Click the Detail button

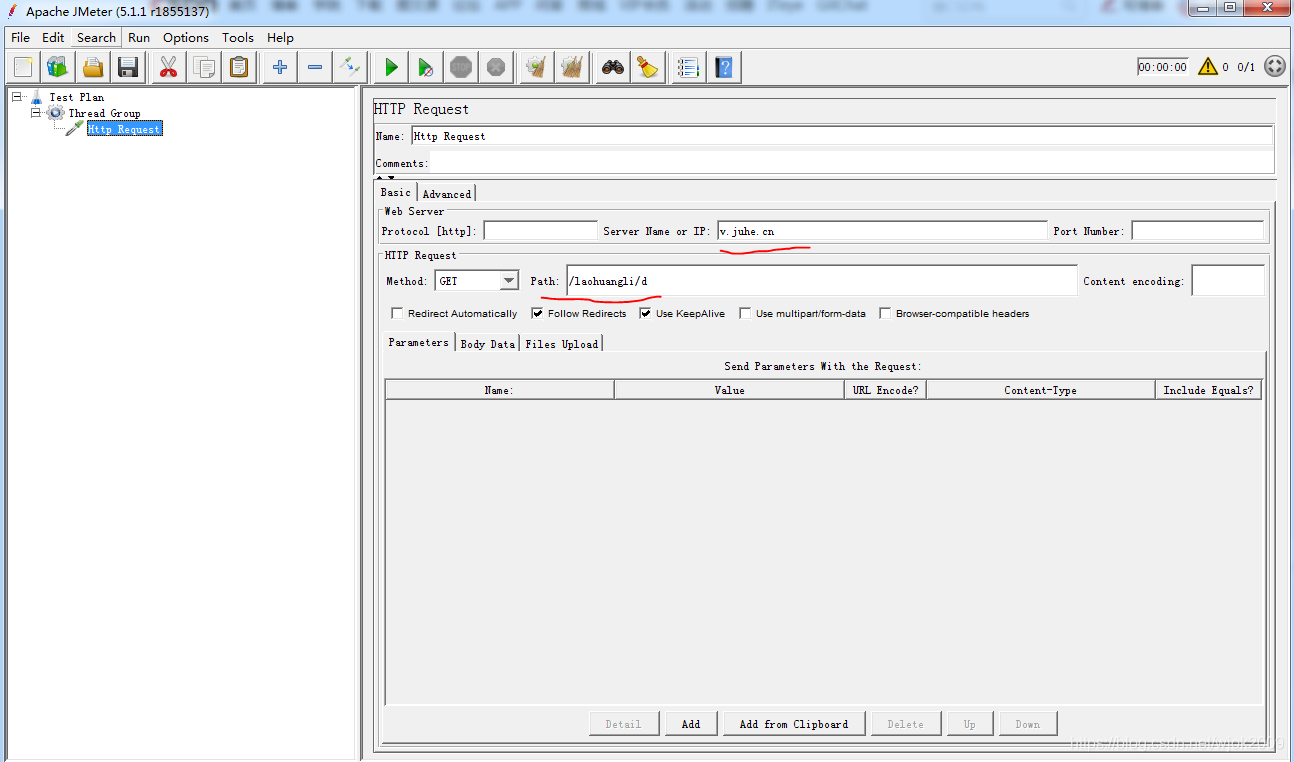coord(623,724)
